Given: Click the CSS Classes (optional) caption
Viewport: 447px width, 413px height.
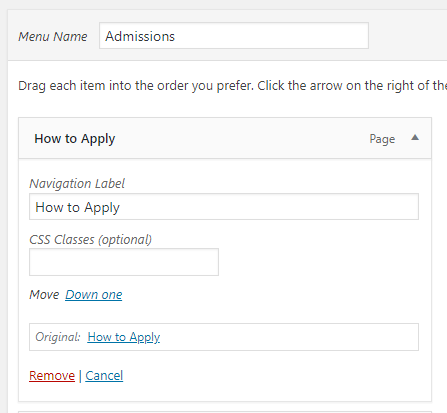Looking at the screenshot, I should pyautogui.click(x=90, y=240).
